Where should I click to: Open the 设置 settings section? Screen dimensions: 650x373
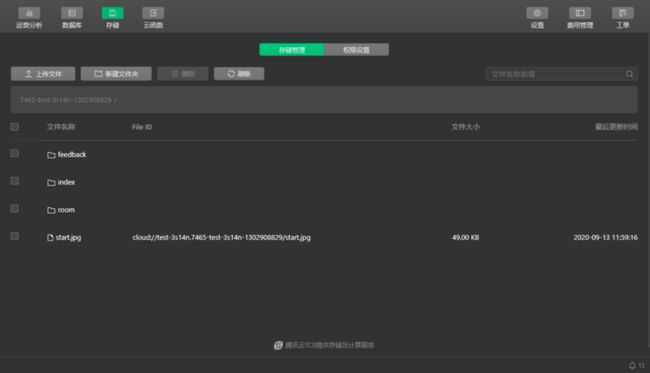click(537, 18)
